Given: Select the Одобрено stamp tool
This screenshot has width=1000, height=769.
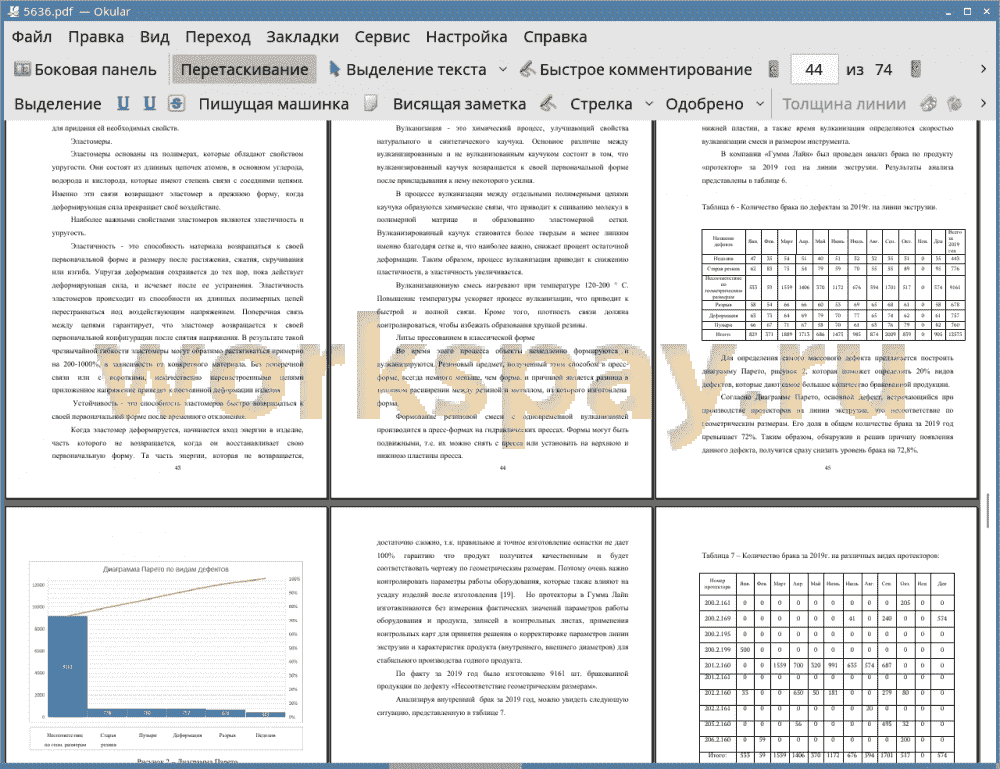Looking at the screenshot, I should click(704, 104).
